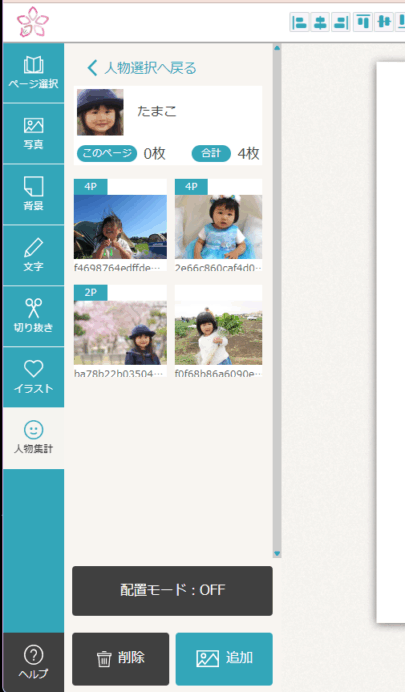
Task: Open the 写真 photo panel
Action: click(x=34, y=134)
